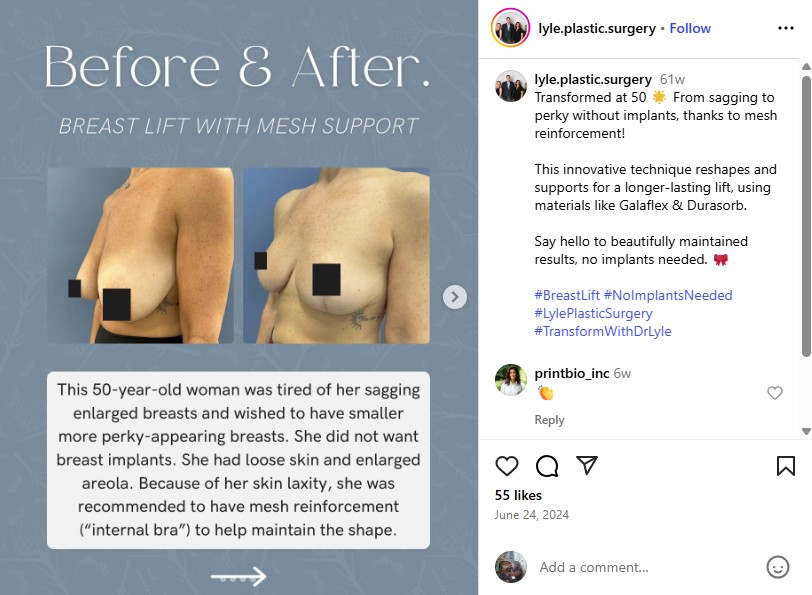Reply to printbio_inc comment
The height and width of the screenshot is (595, 812).
(549, 419)
